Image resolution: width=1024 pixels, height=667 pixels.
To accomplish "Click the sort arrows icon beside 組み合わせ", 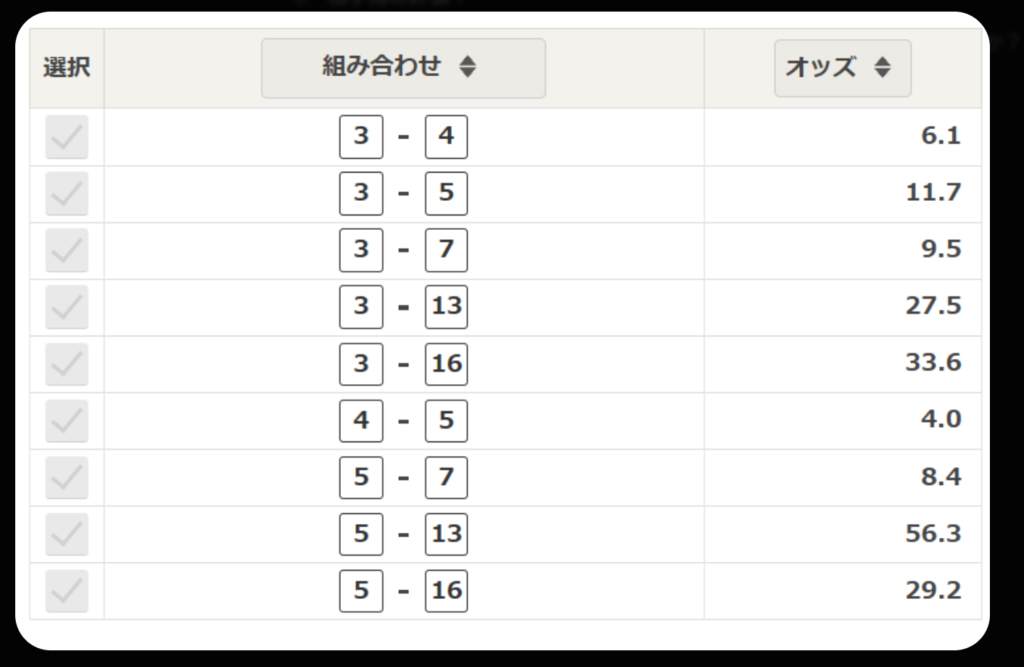I will [x=468, y=68].
